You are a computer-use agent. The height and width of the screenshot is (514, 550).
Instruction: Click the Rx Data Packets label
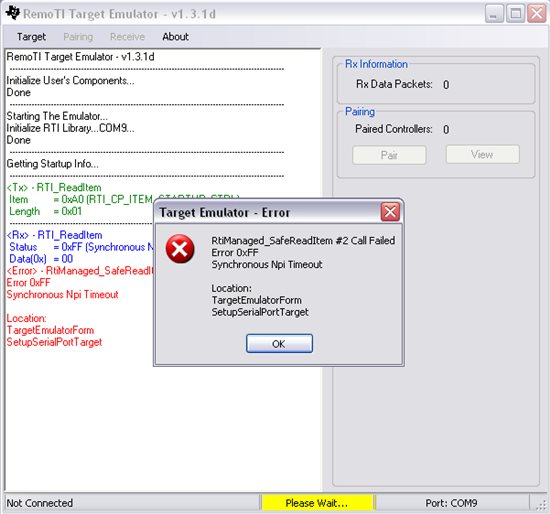(x=394, y=84)
